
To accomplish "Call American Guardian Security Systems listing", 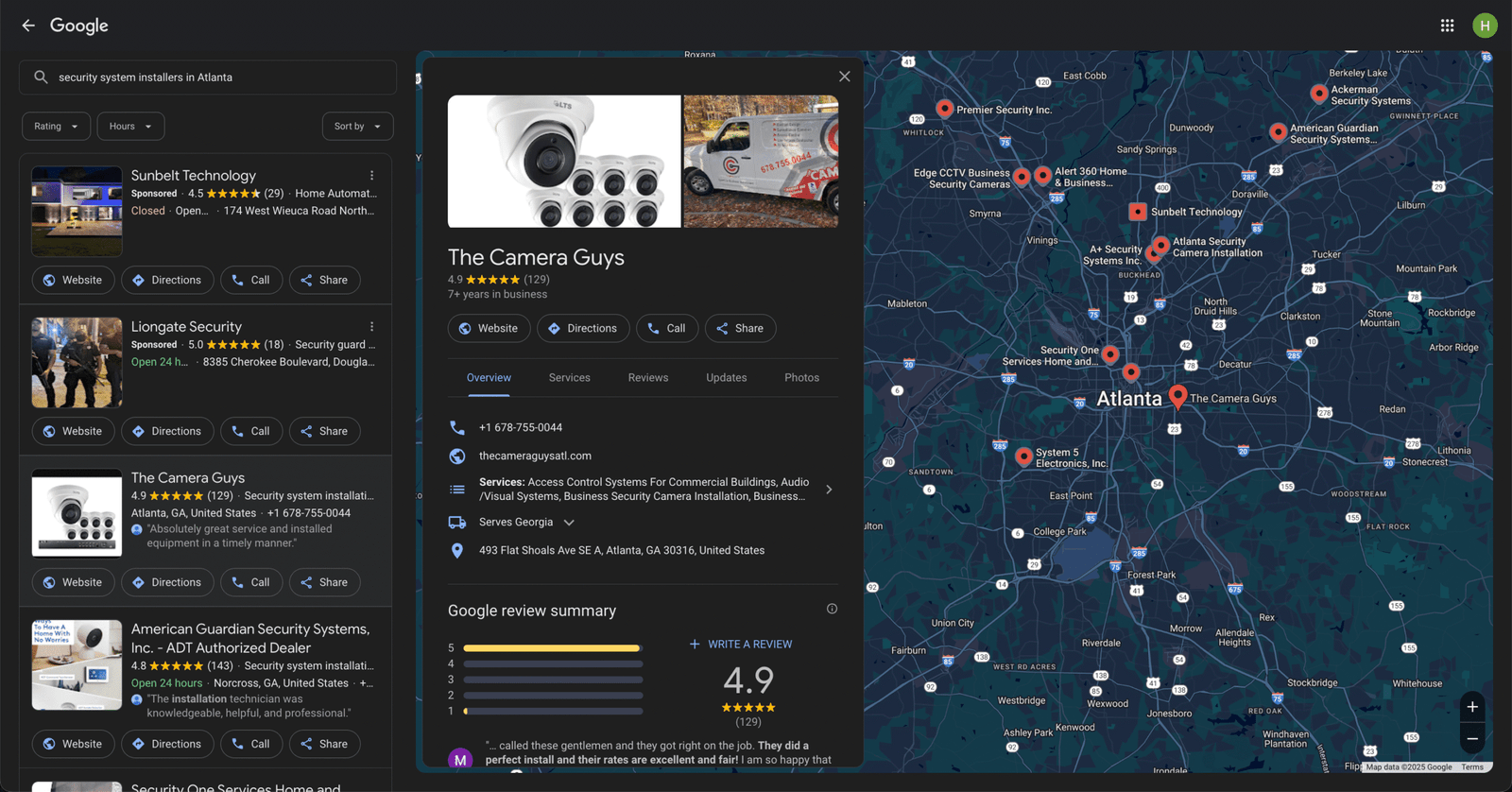I will pos(251,744).
